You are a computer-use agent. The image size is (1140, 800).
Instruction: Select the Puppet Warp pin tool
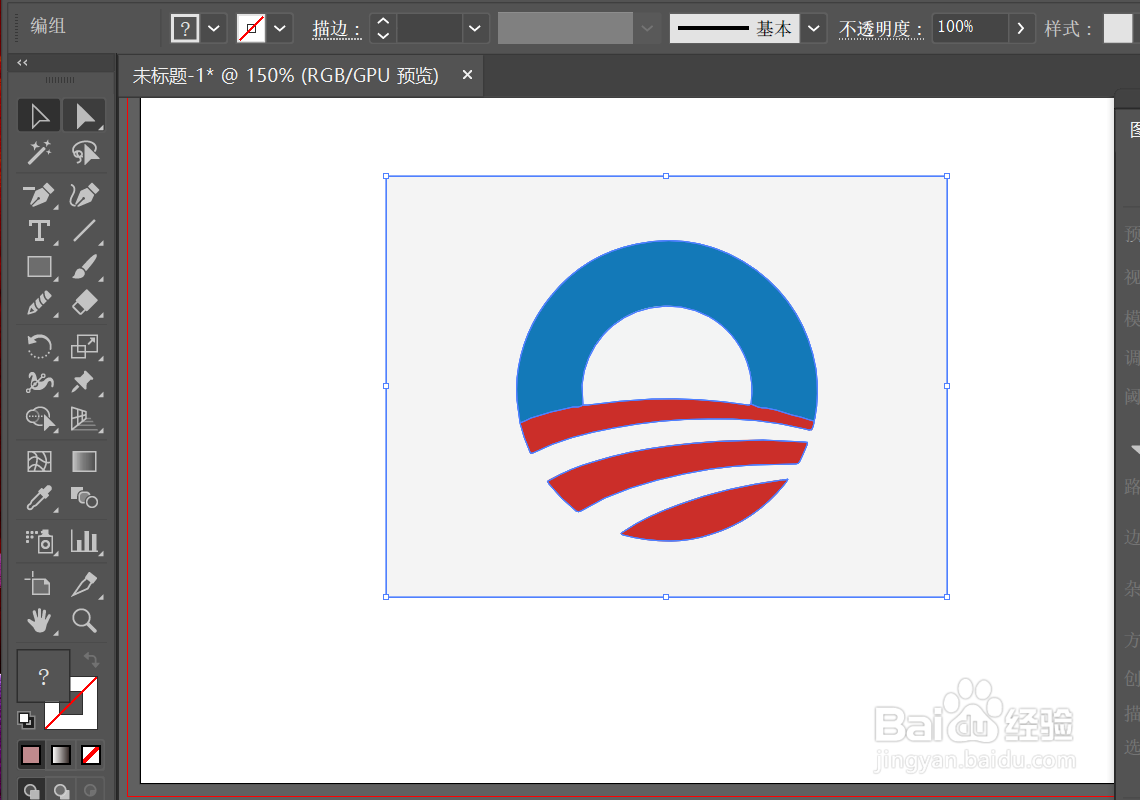(84, 382)
